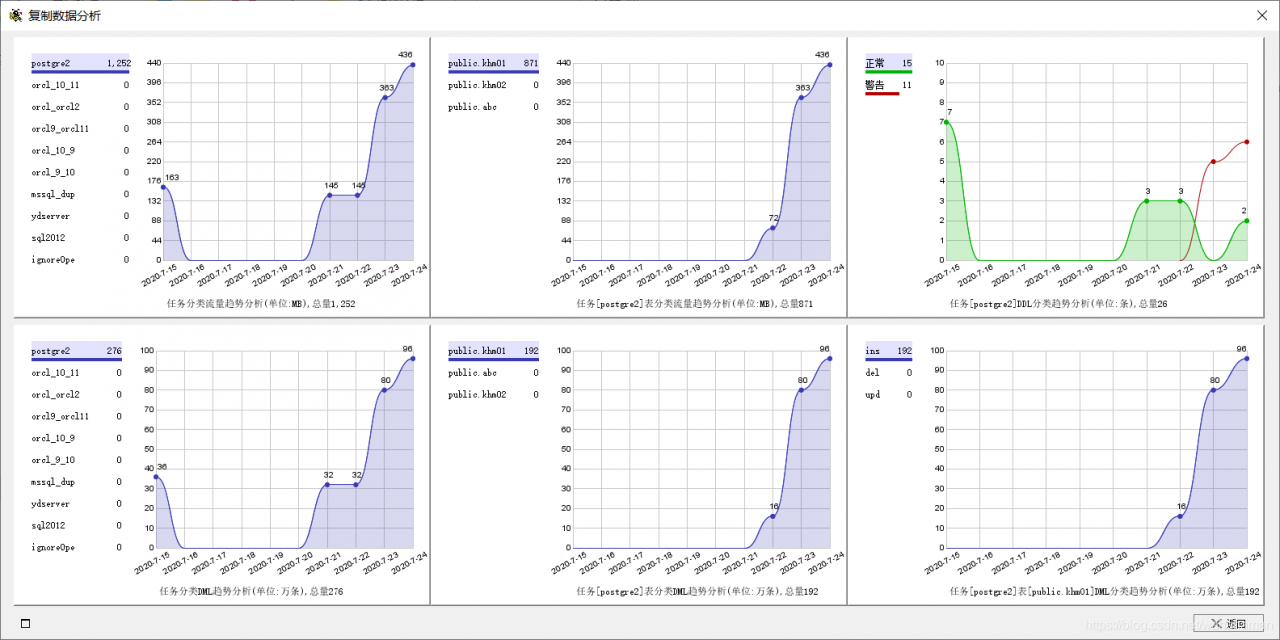The image size is (1280, 640).
Task: Select orcl9_orcl11 in the 流量 task list
Action: point(81,129)
